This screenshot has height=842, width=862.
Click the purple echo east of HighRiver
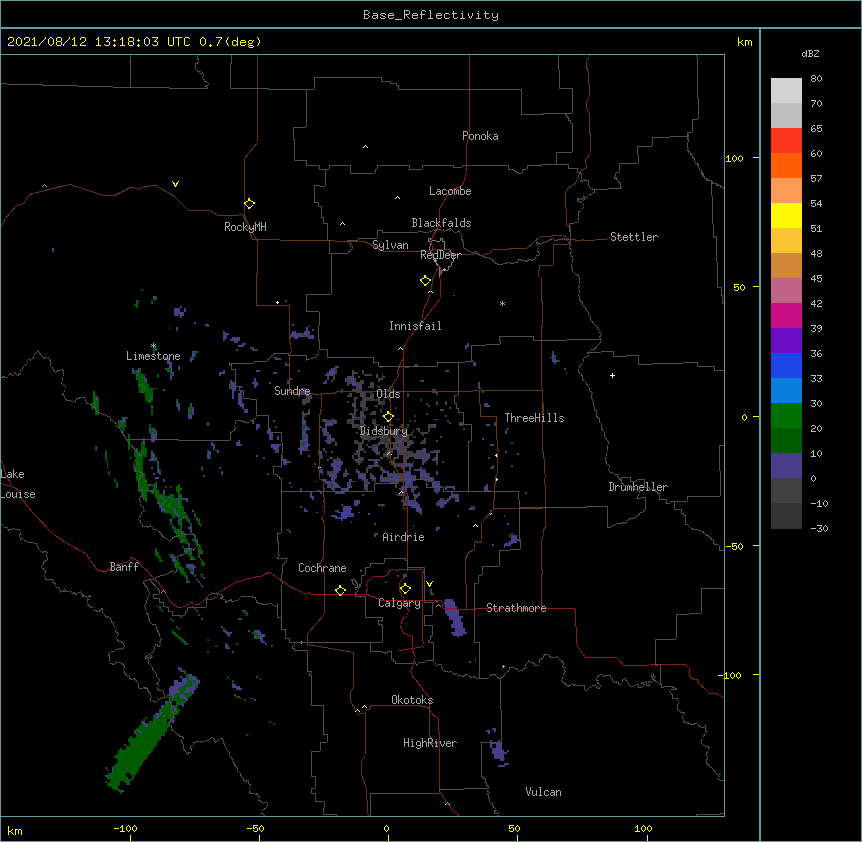498,750
